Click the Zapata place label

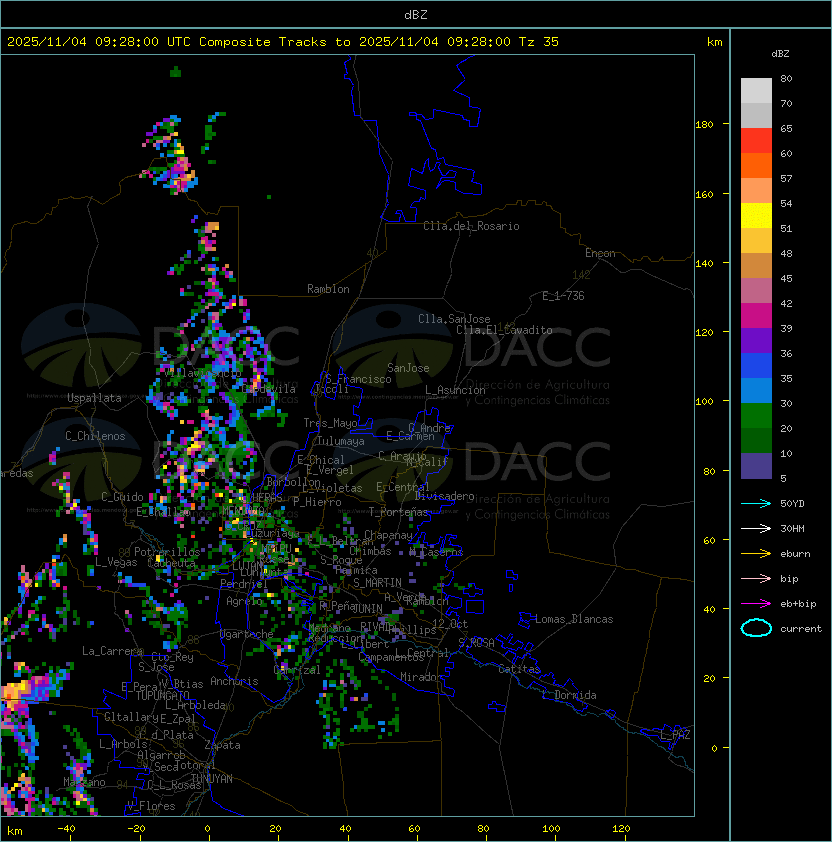[222, 745]
